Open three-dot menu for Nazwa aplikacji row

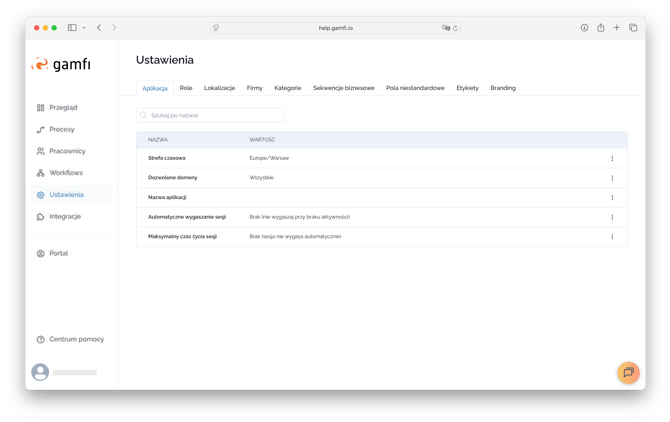tap(612, 197)
